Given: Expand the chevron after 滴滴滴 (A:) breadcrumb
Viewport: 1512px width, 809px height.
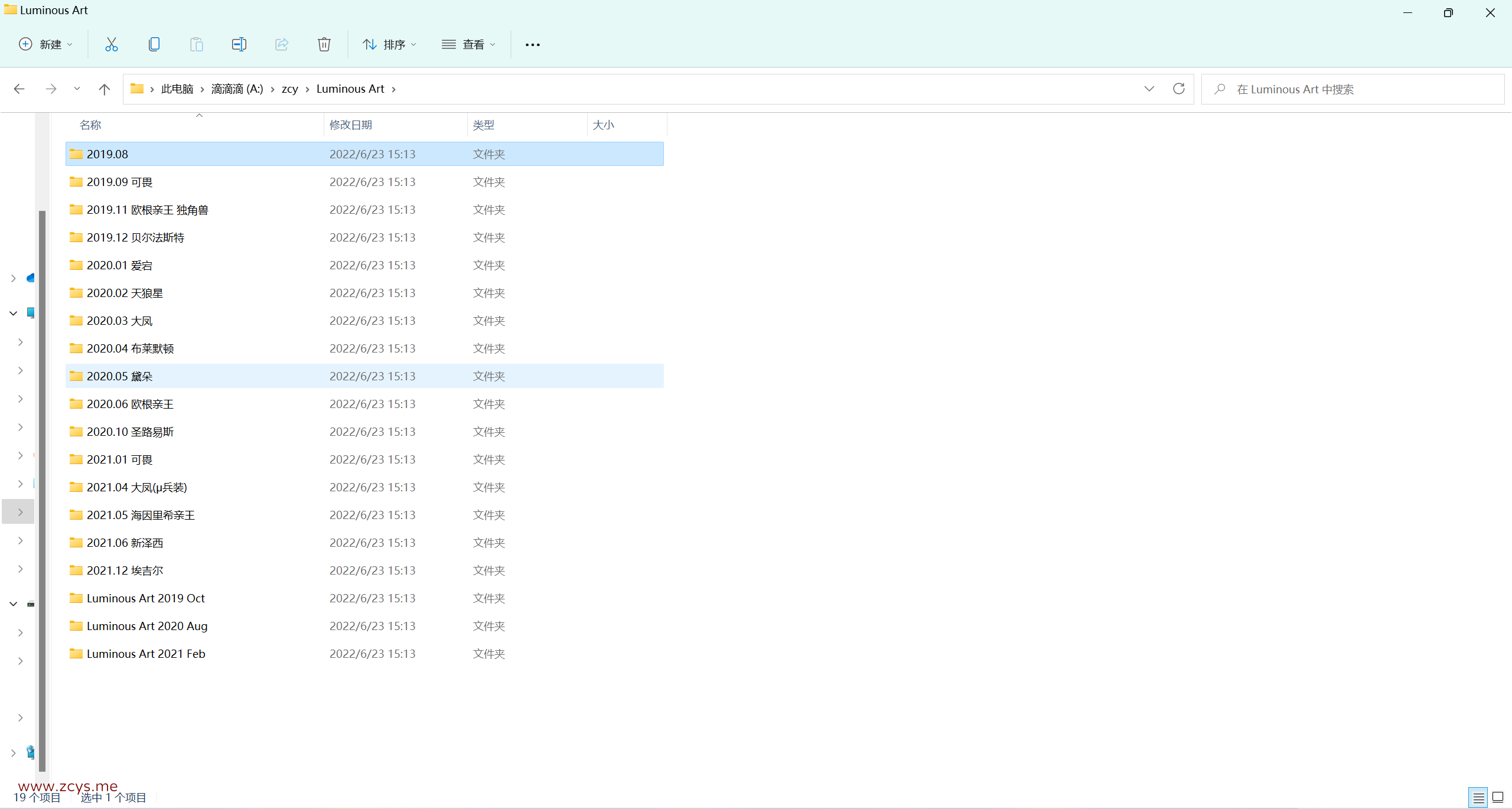Looking at the screenshot, I should click(x=273, y=89).
